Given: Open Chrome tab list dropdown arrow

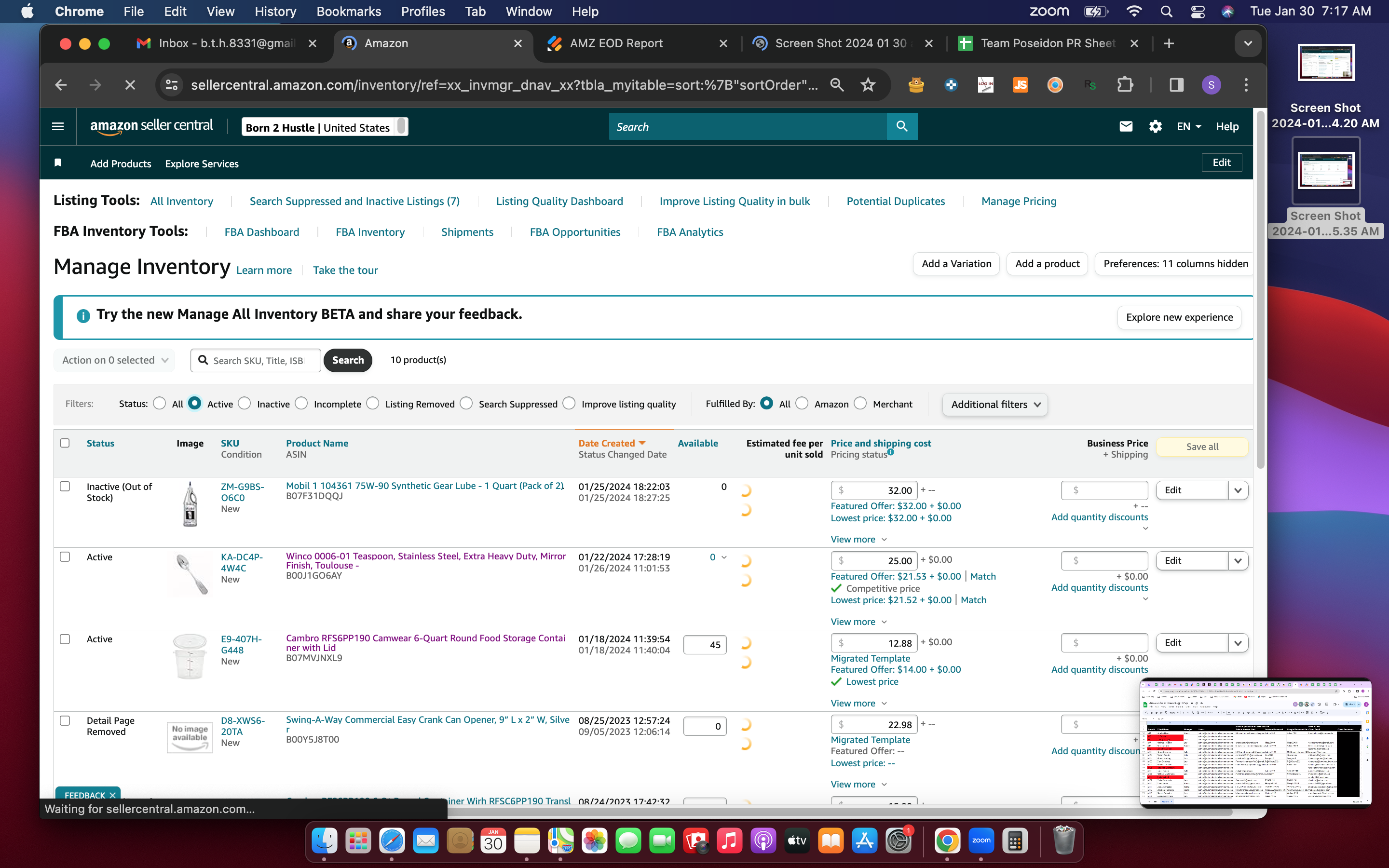Looking at the screenshot, I should coord(1247,43).
